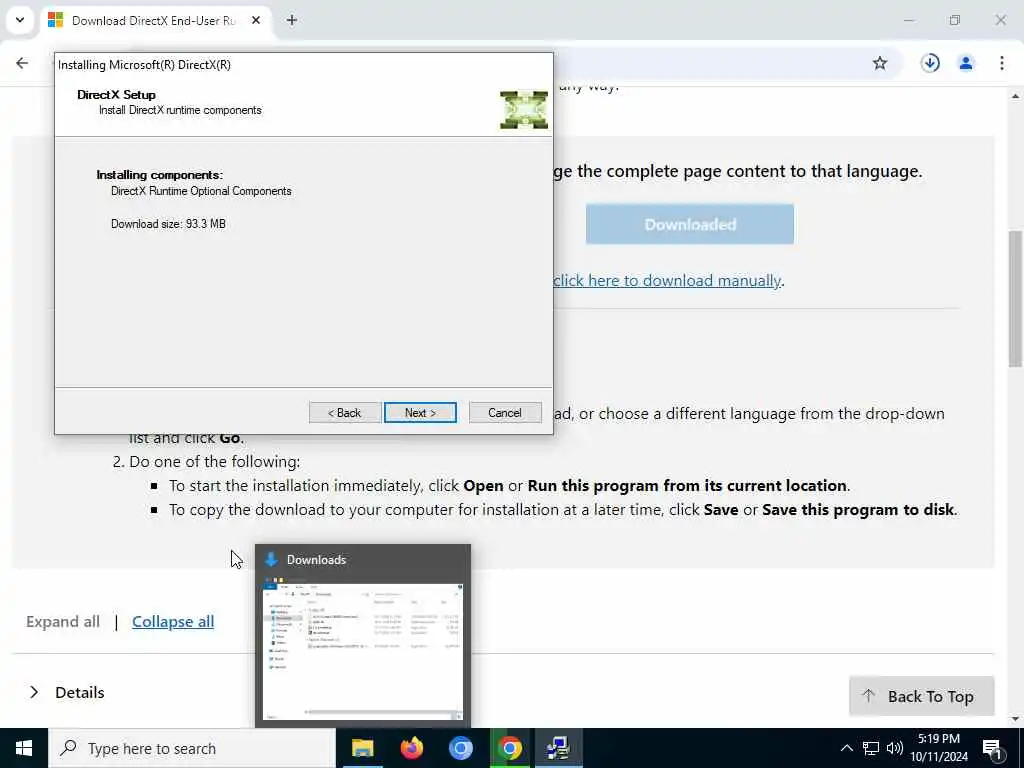Click the taskbar search box

click(192, 748)
